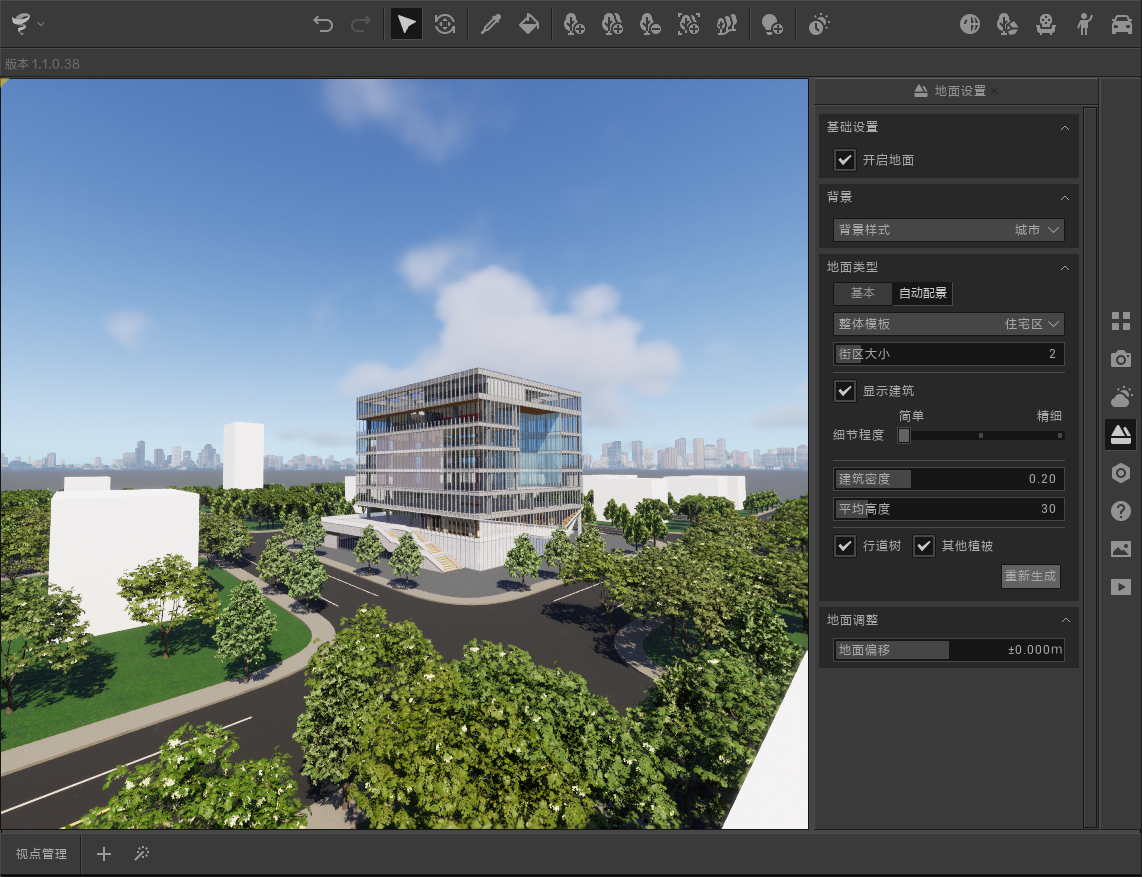Image resolution: width=1142 pixels, height=877 pixels.
Task: Collapse the 地面调整 section
Action: 1064,620
